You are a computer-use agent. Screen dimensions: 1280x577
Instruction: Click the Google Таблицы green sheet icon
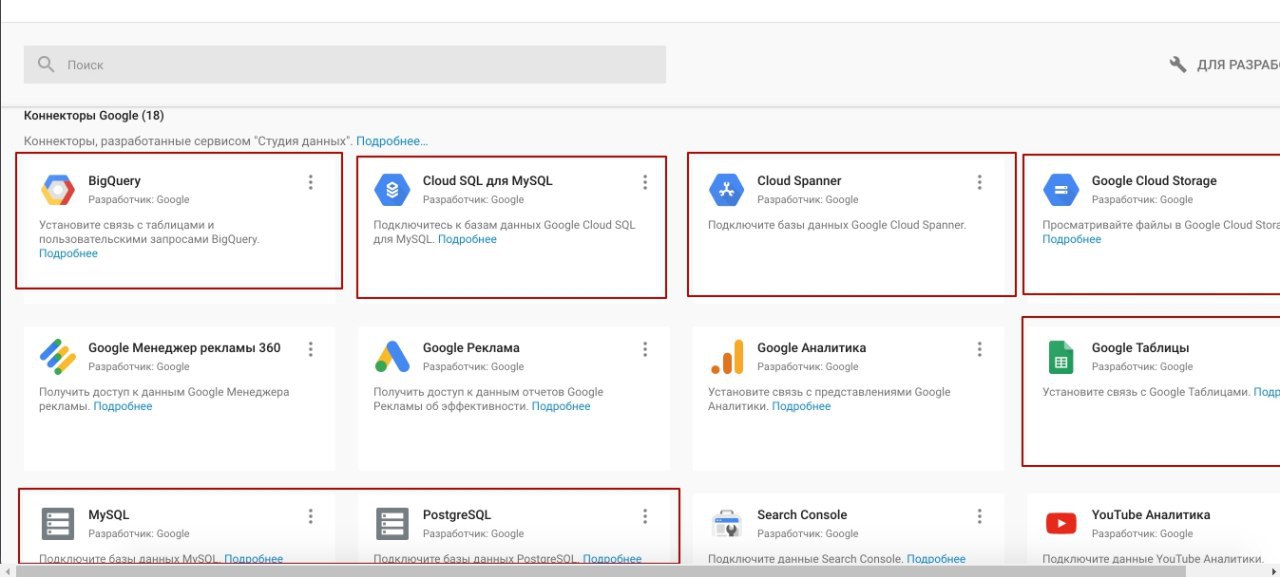pos(1060,356)
